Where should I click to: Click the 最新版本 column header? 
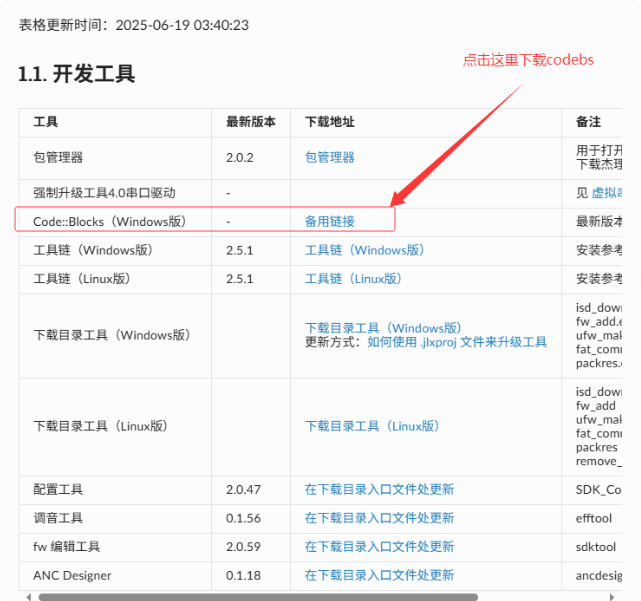[251, 122]
